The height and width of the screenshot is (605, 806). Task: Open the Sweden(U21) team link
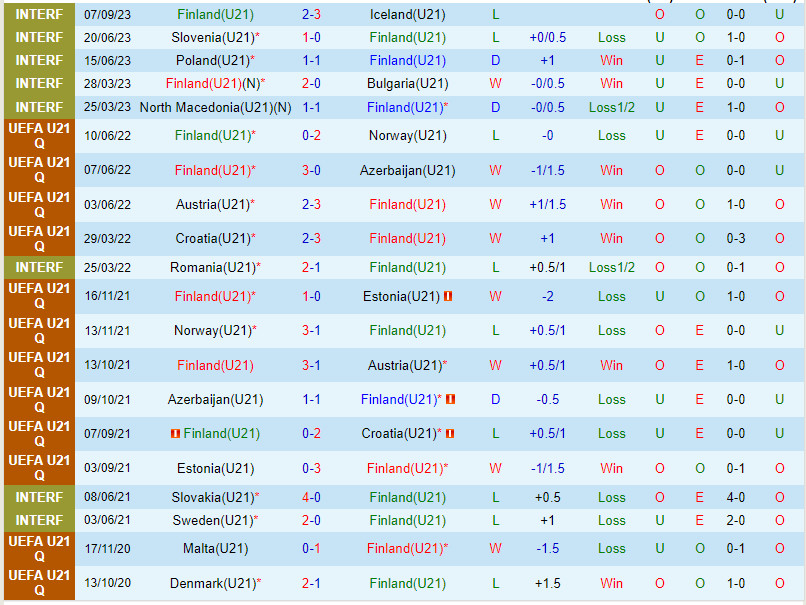(x=214, y=520)
